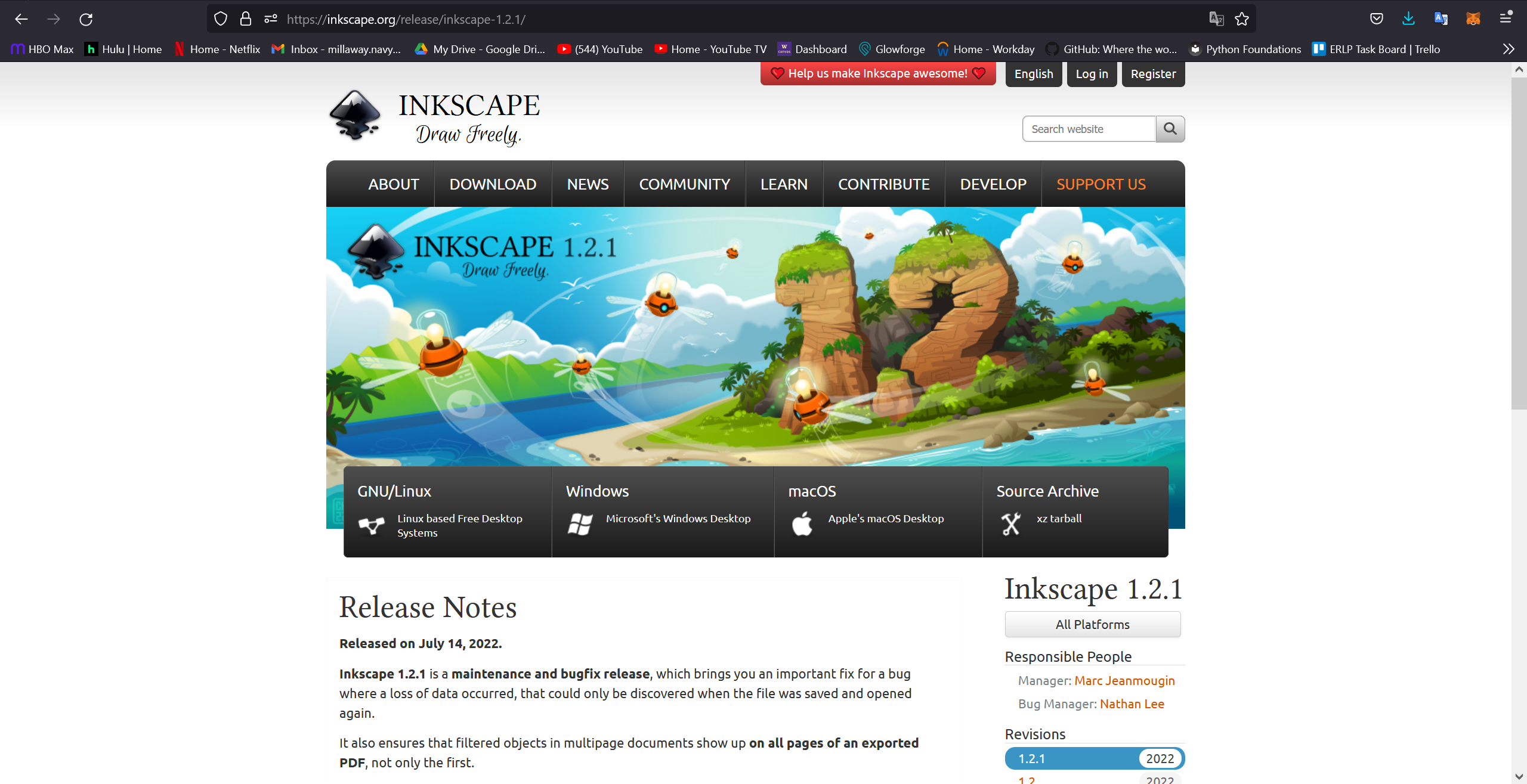This screenshot has height=784, width=1527.
Task: Click the Search website input field
Action: (x=1089, y=129)
